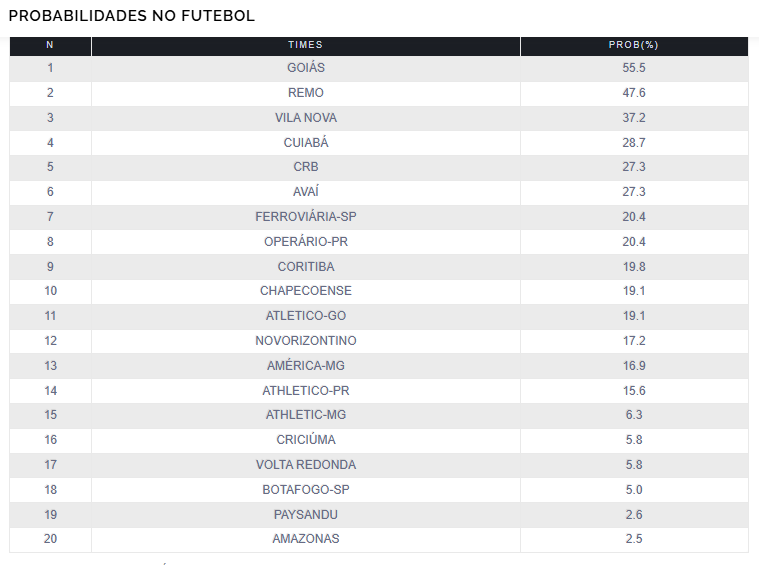Image resolution: width=759 pixels, height=565 pixels.
Task: Select the CRB team name
Action: [x=306, y=167]
